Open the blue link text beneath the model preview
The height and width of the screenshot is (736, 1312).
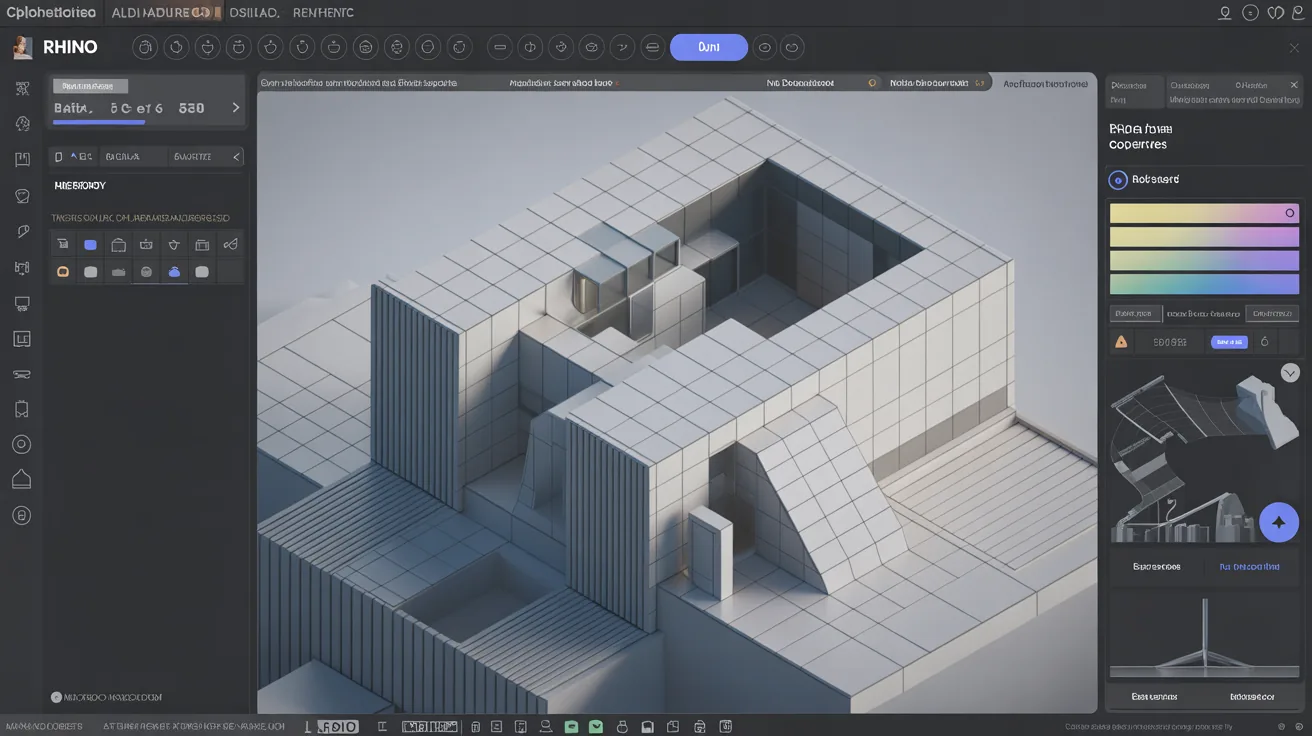tap(1250, 567)
